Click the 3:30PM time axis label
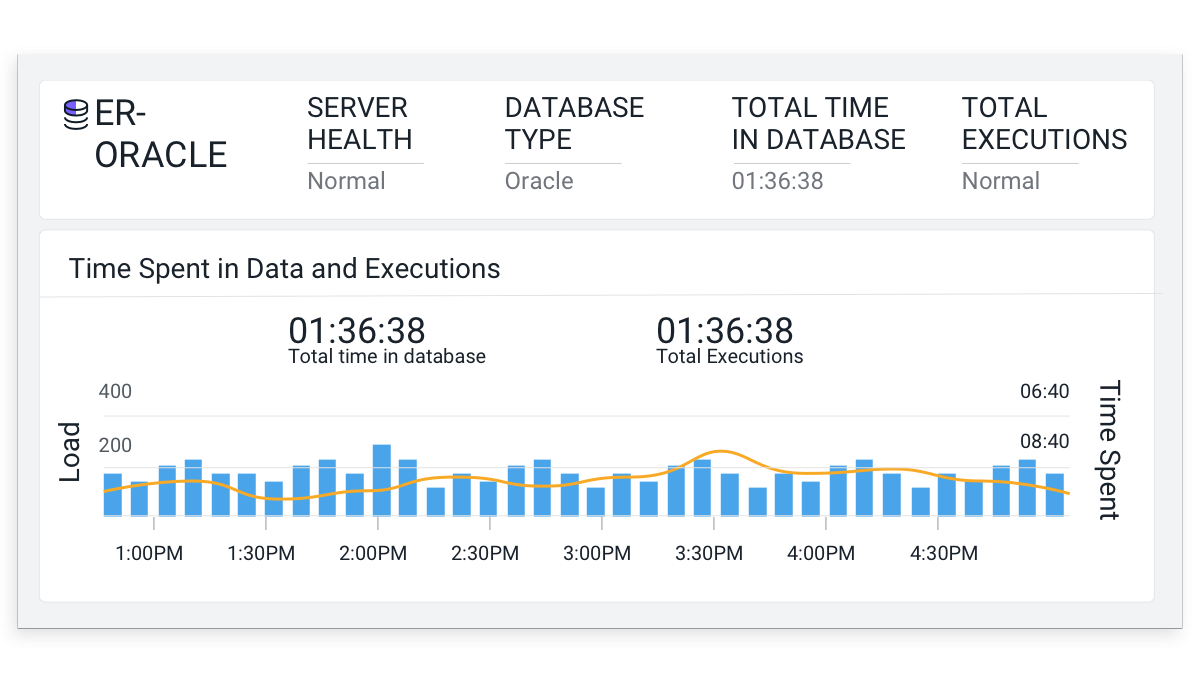1200x676 pixels. [x=709, y=553]
